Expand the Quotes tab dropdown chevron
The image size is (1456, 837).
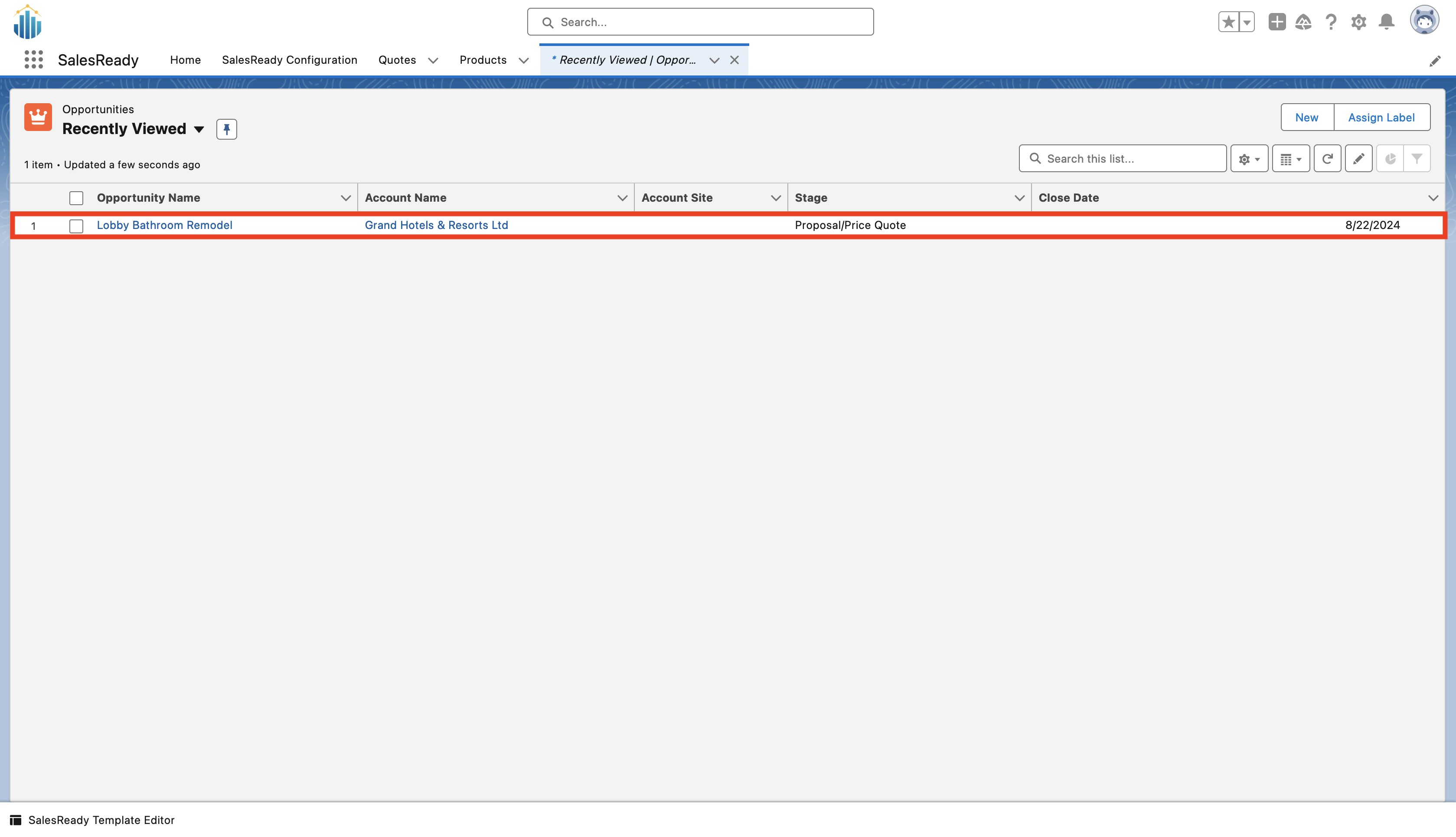(x=433, y=60)
